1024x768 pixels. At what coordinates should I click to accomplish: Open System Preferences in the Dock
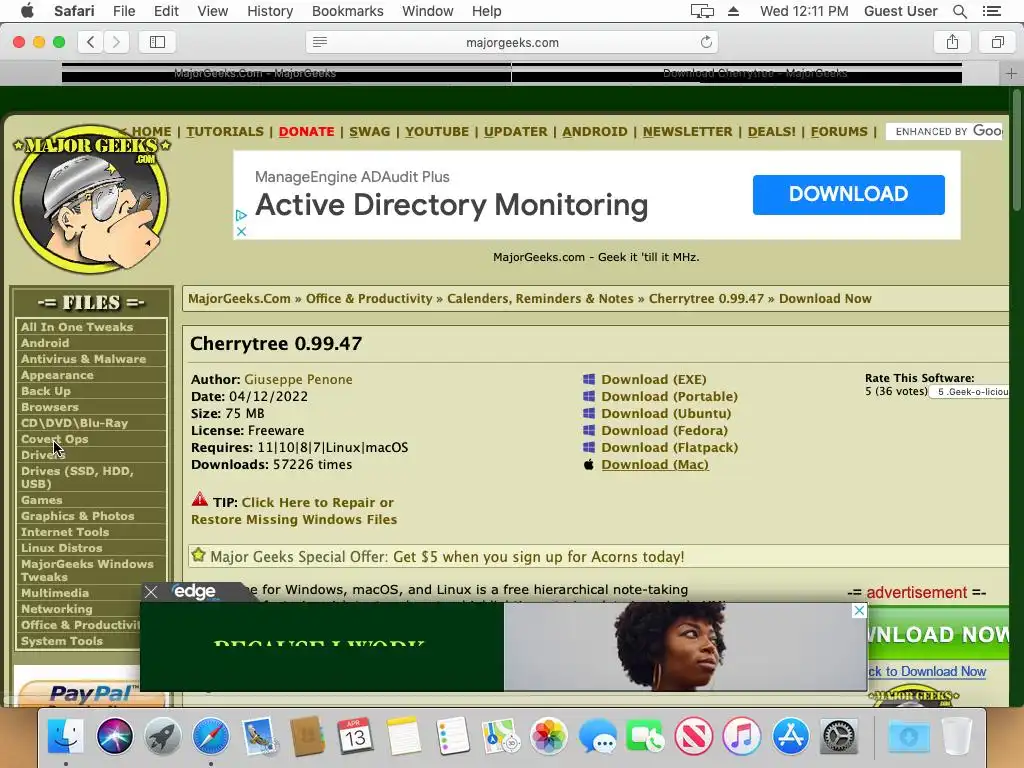839,735
